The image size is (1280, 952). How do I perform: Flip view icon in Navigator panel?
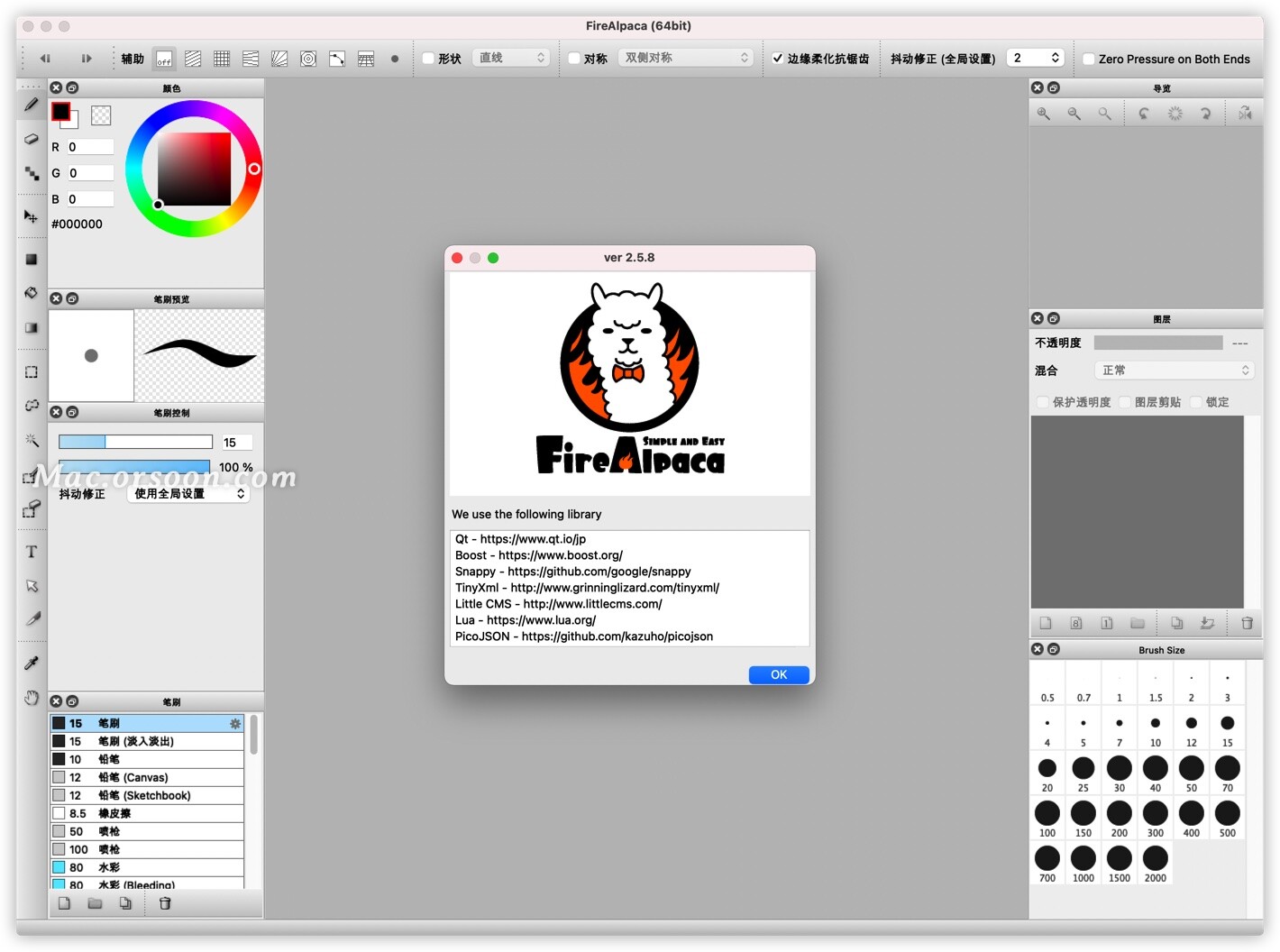tap(1245, 114)
